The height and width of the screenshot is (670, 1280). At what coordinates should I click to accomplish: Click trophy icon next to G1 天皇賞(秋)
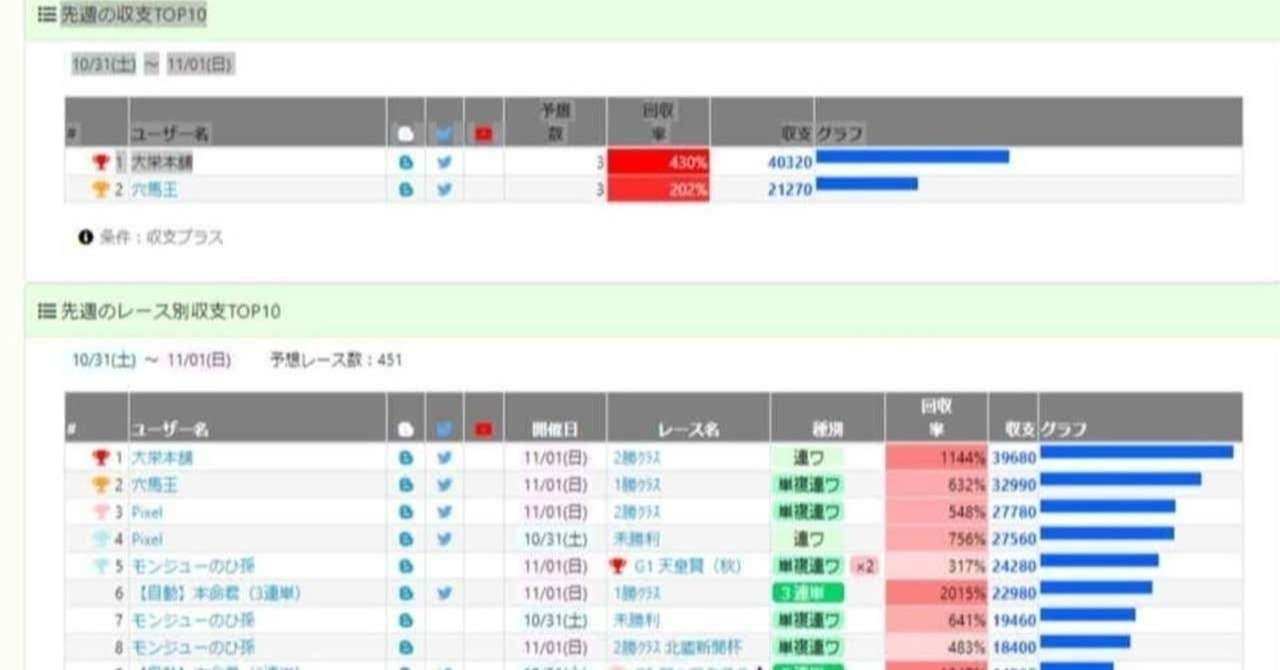[x=618, y=566]
